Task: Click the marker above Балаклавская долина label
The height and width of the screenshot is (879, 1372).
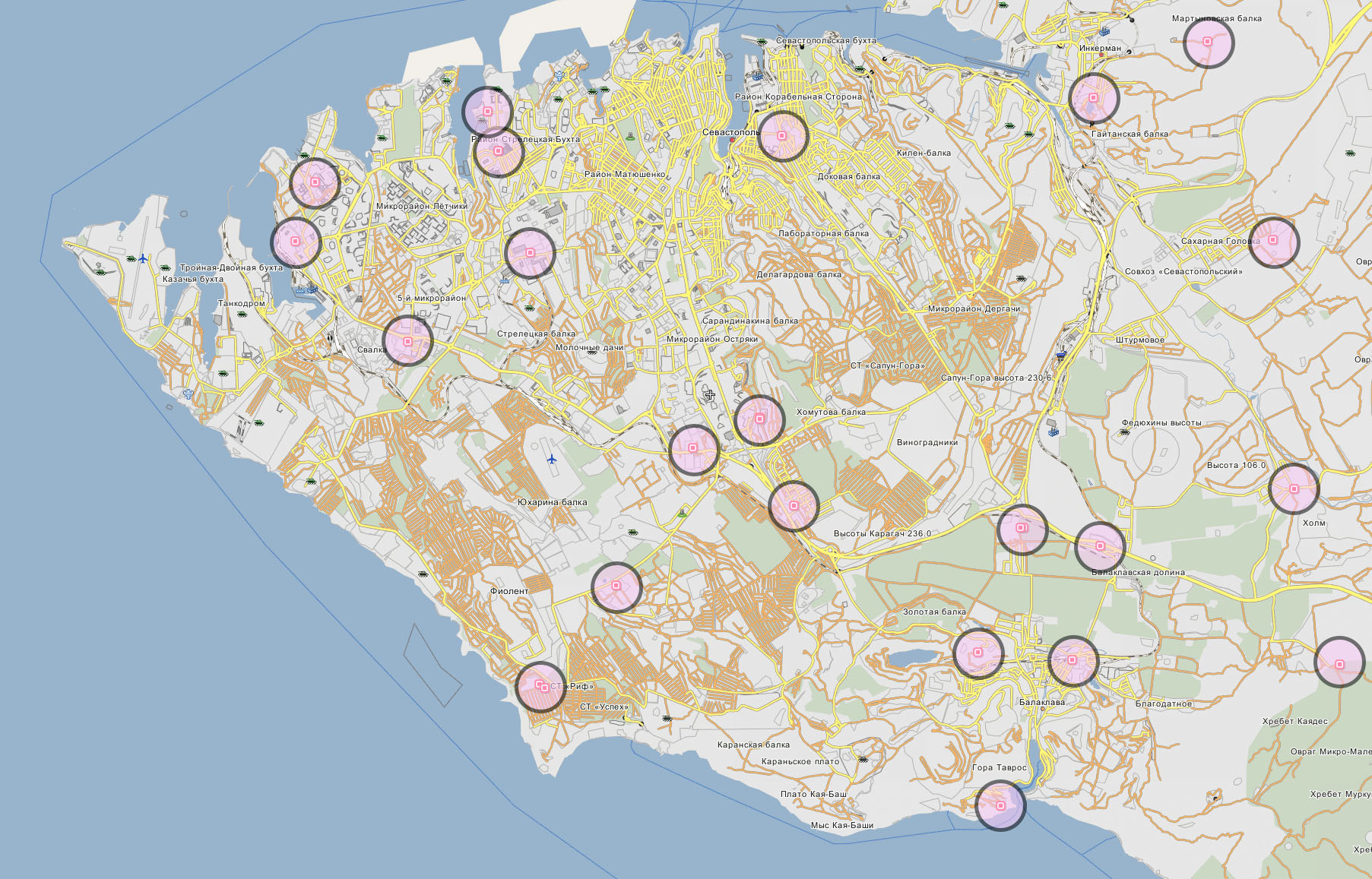Action: pos(1100,546)
